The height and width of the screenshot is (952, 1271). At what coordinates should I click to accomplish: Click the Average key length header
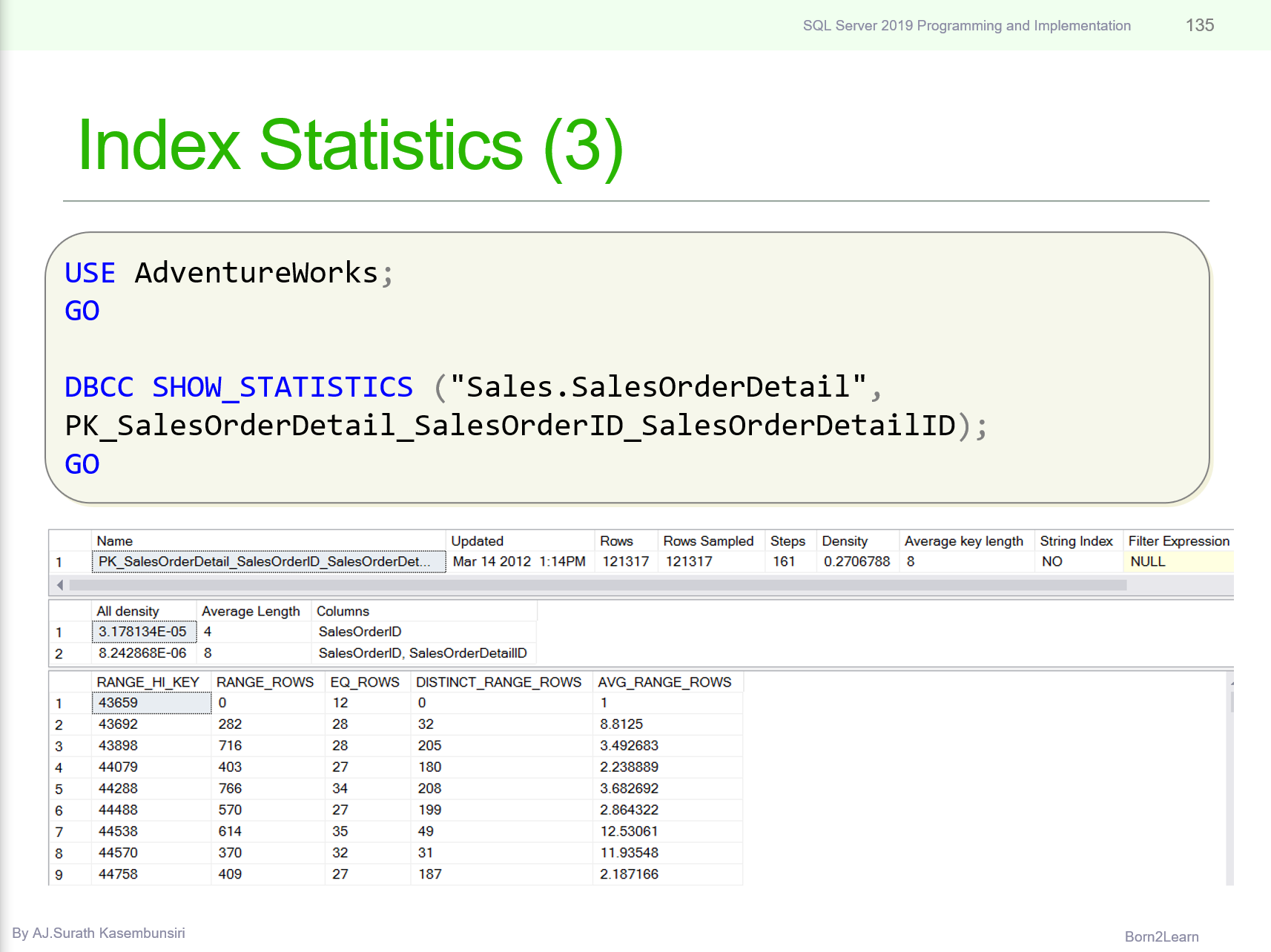pyautogui.click(x=965, y=541)
